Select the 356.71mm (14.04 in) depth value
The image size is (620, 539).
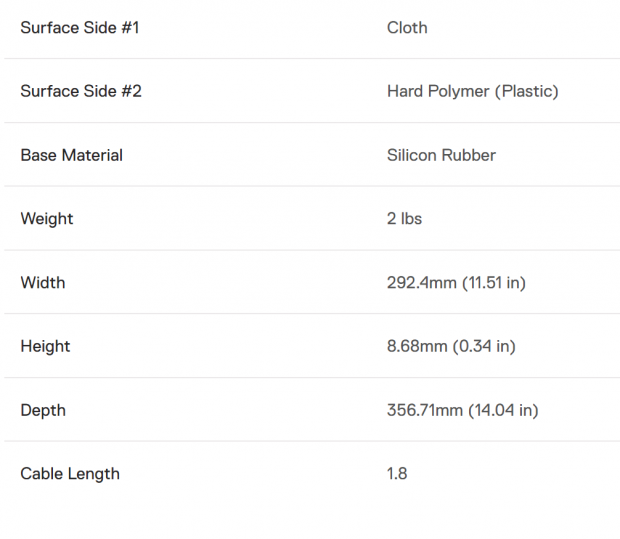pyautogui.click(x=463, y=410)
